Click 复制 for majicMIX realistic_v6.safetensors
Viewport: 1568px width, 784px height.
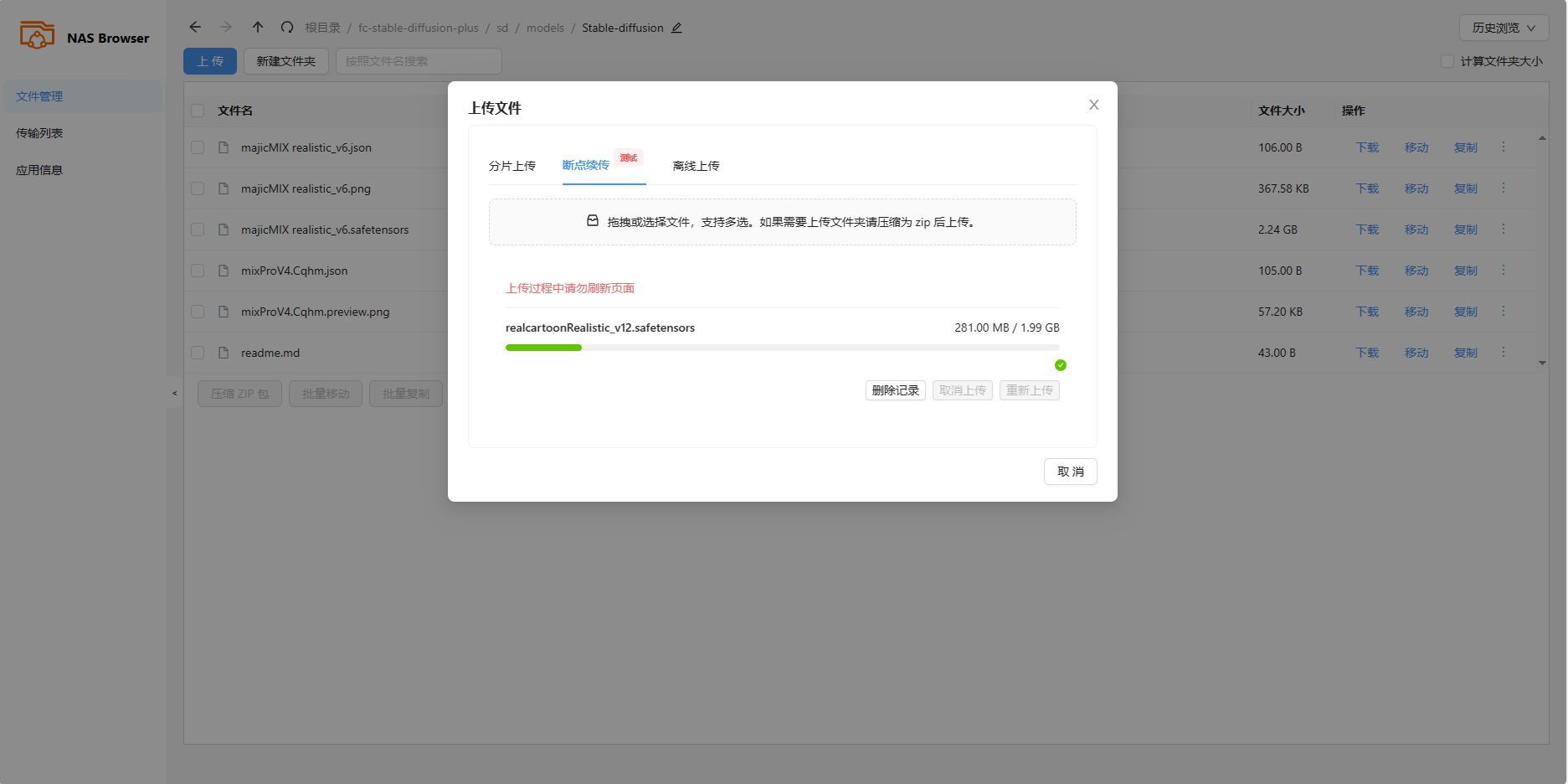pos(1466,230)
